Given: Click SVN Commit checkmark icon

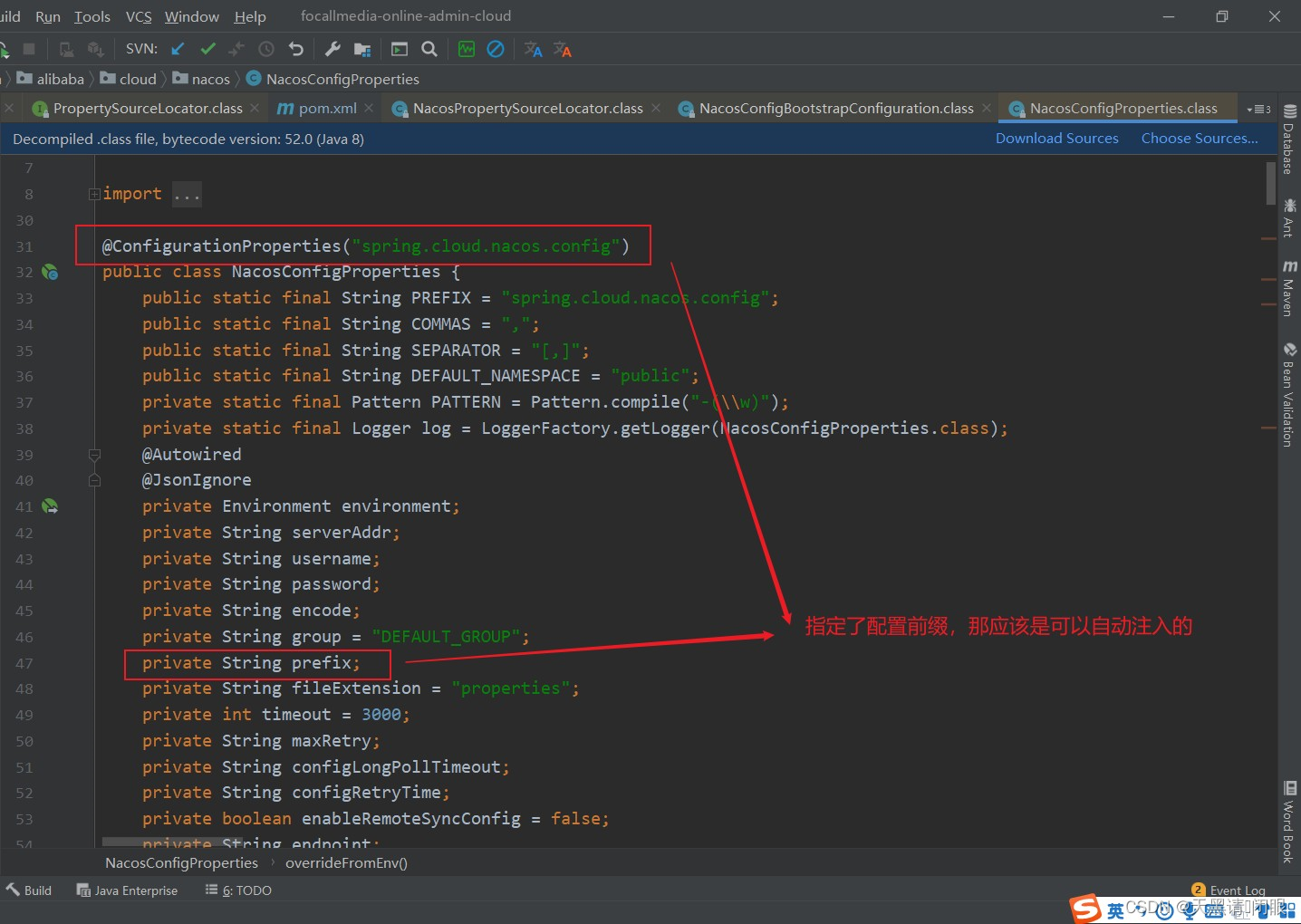Looking at the screenshot, I should [x=208, y=49].
